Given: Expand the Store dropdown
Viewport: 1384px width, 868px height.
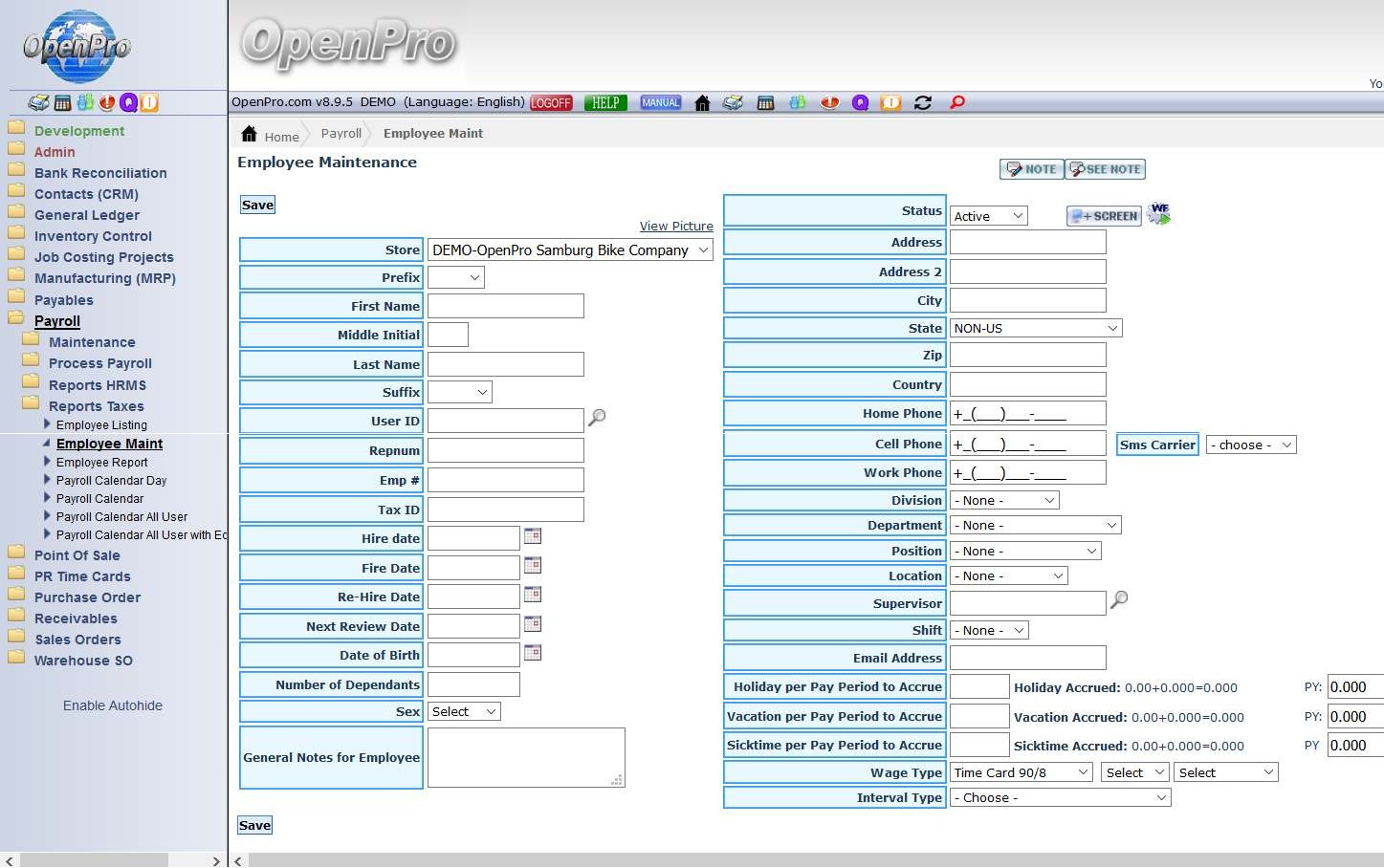Looking at the screenshot, I should pos(570,250).
